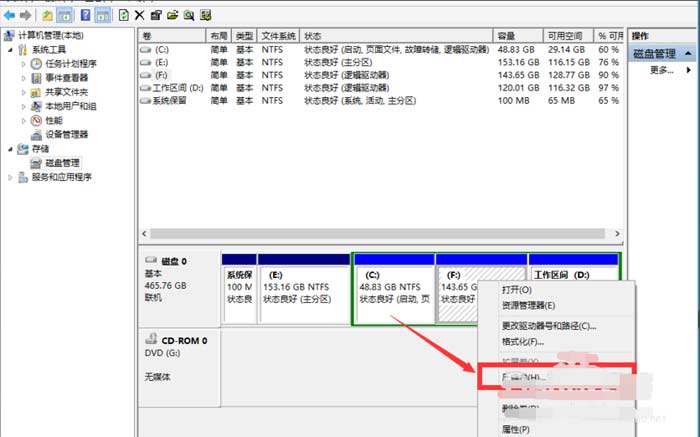Select the 工作区间 (D:) volume row
Image resolution: width=700 pixels, height=437 pixels.
(x=380, y=88)
